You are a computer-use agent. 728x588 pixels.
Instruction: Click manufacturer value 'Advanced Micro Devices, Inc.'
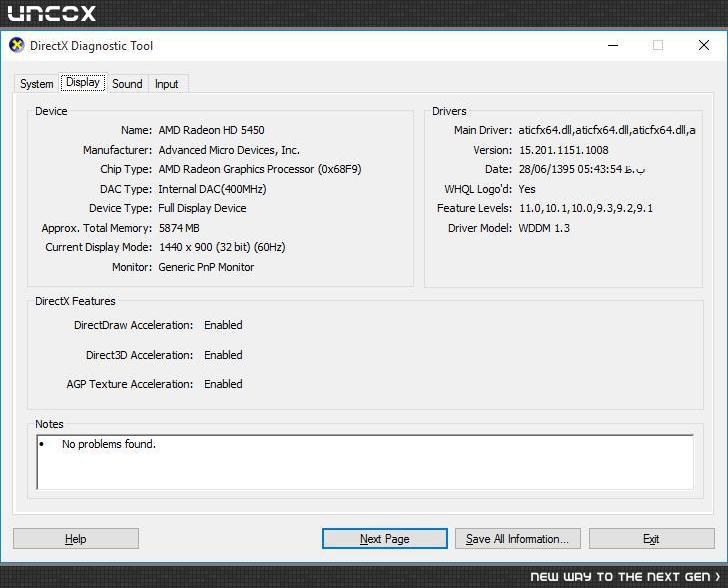click(229, 150)
